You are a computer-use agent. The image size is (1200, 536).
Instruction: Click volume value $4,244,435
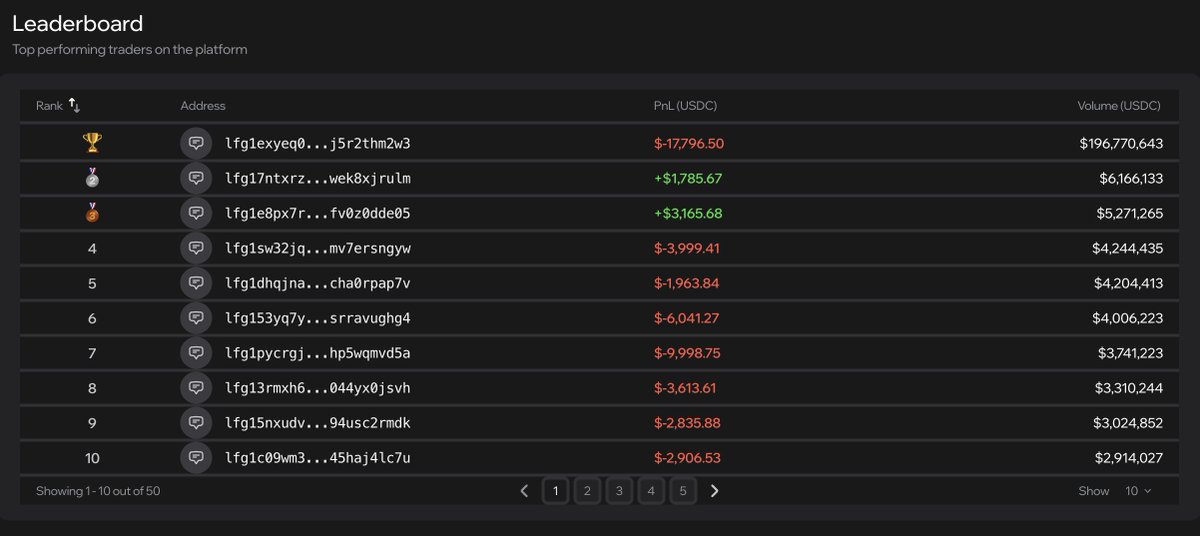point(1129,248)
